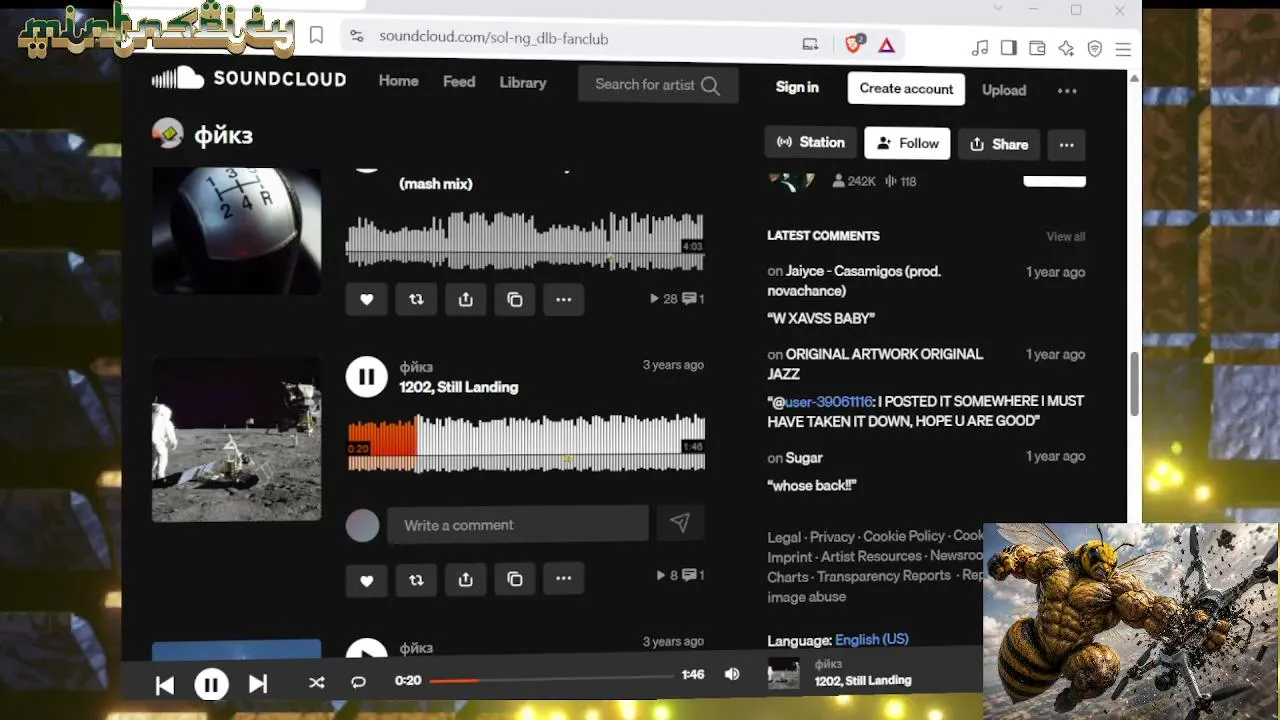Click the Write a comment field
This screenshot has height=720, width=1280.
point(518,524)
